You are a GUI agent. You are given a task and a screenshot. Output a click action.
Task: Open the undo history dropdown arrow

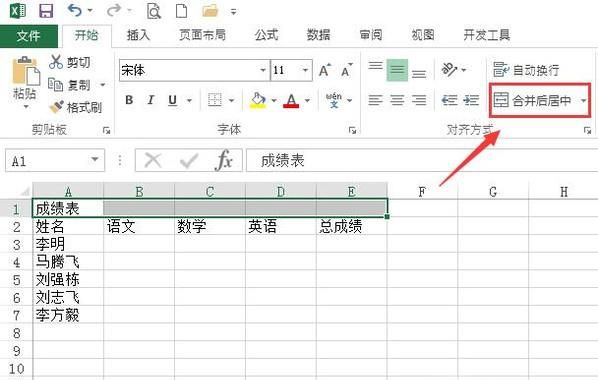pos(90,11)
